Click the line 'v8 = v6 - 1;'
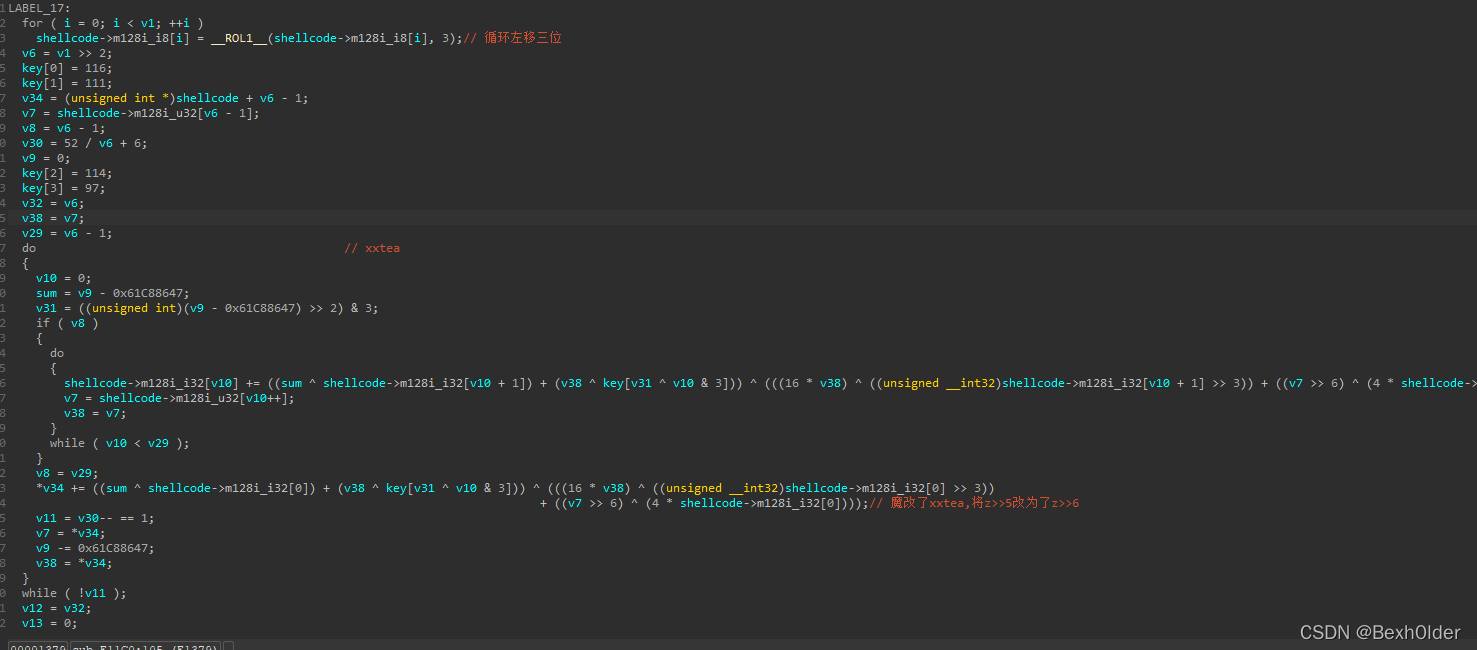The image size is (1477, 650). (x=64, y=128)
